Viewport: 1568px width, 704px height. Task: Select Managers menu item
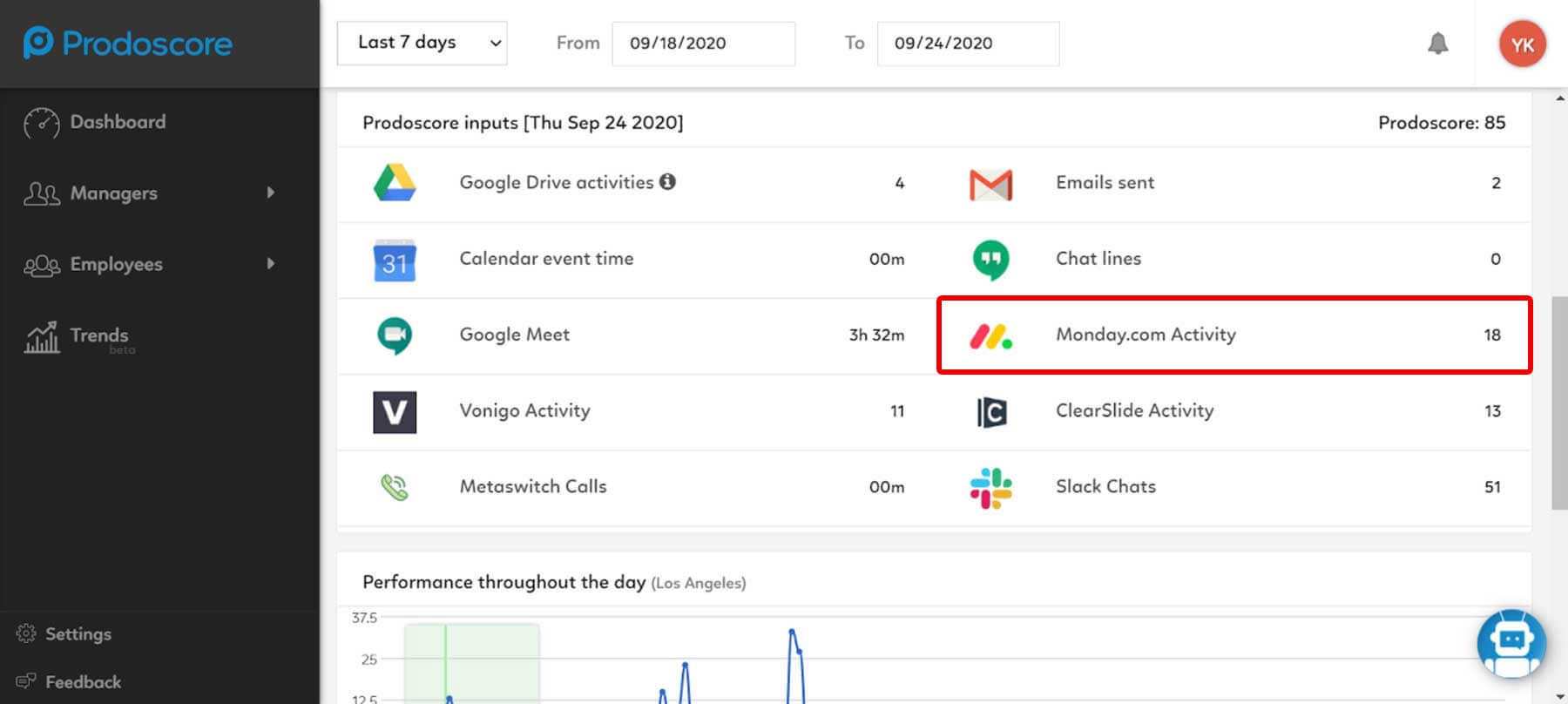[113, 193]
